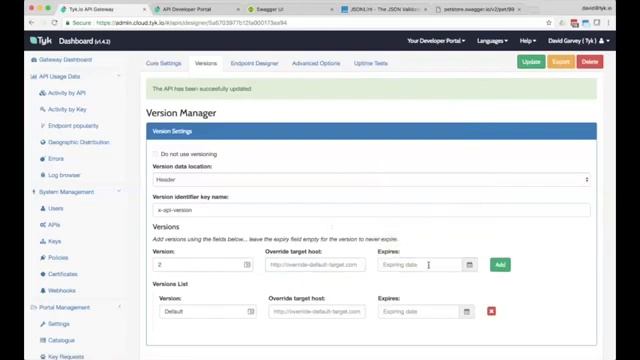Switch to the petstore.swagger.io browser tab
Image resolution: width=640 pixels, height=360 pixels.
click(x=477, y=9)
